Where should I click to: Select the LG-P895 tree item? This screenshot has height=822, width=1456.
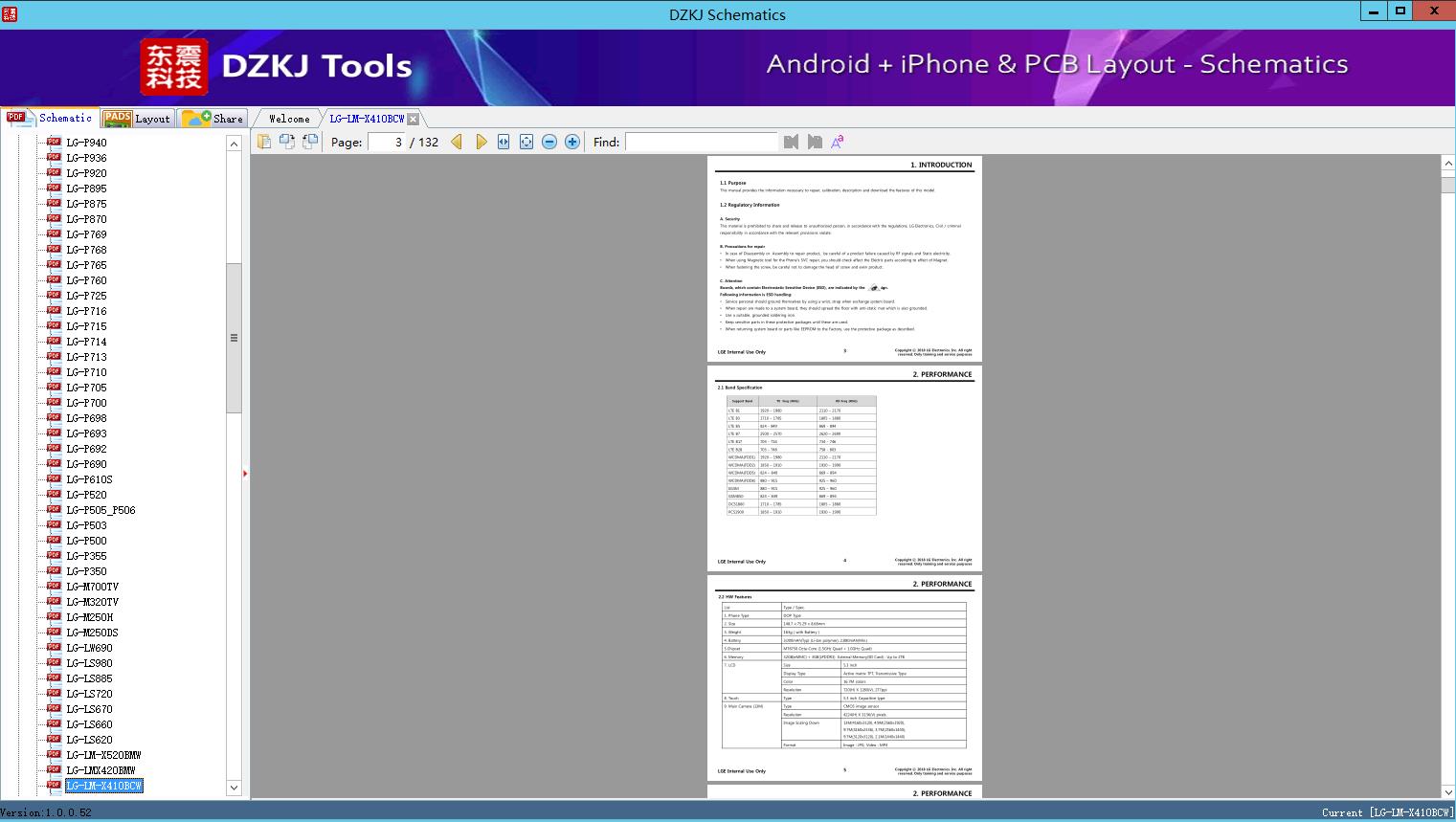point(86,189)
